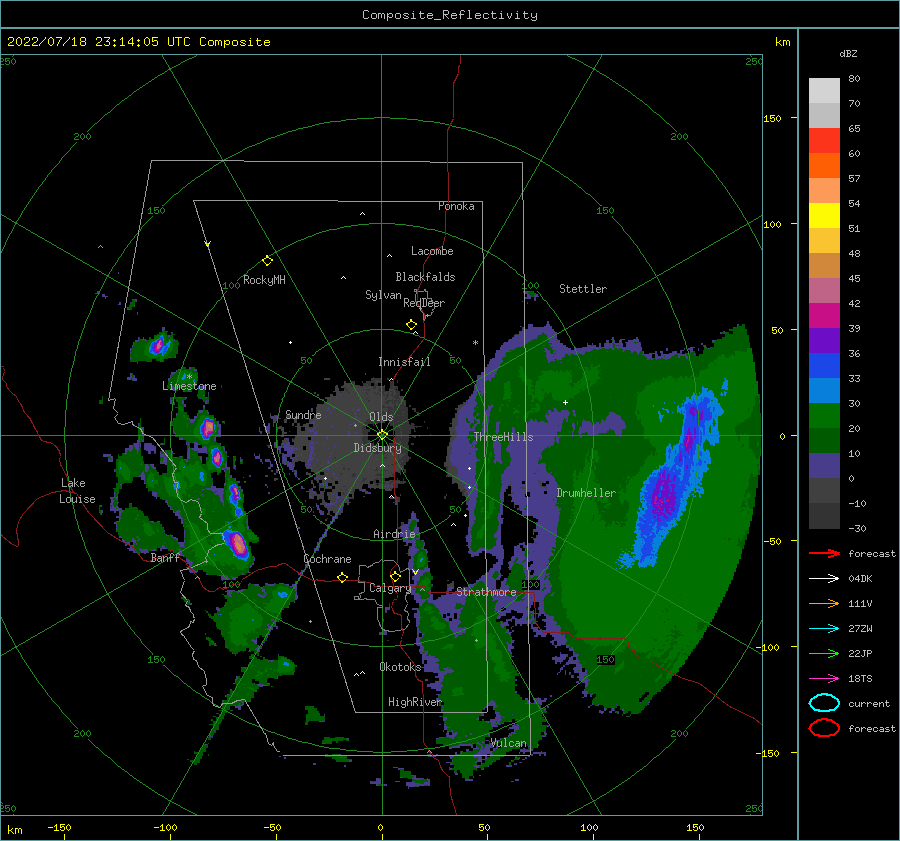This screenshot has height=841, width=900.
Task: Click the Calgary label
Action: [x=390, y=588]
